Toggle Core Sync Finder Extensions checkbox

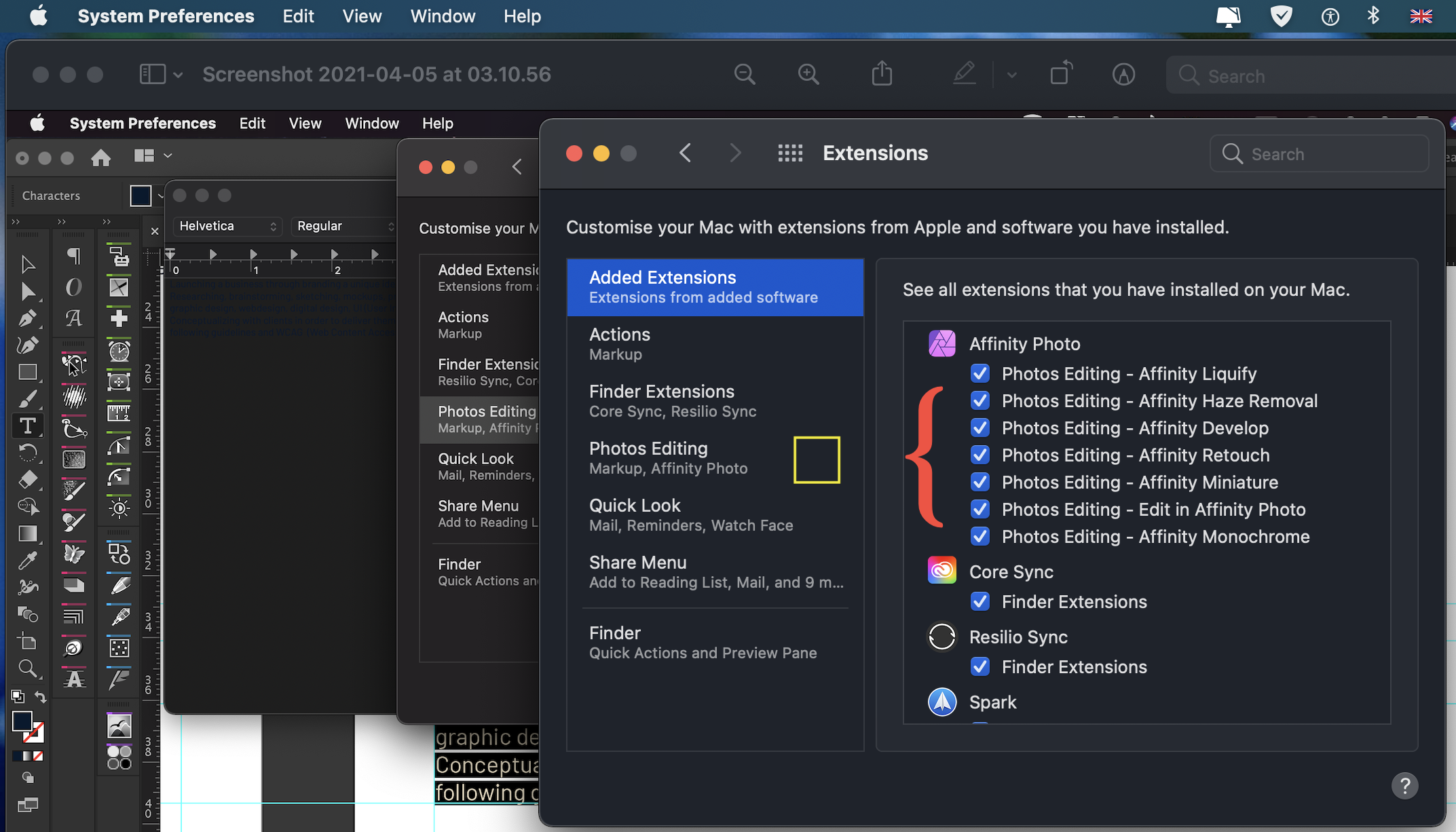point(979,601)
